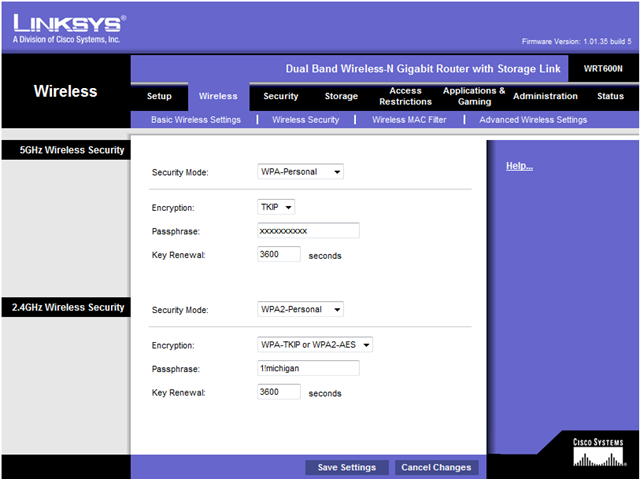Click the 2.4GHz Passphrase field with 1!michigan

click(308, 368)
